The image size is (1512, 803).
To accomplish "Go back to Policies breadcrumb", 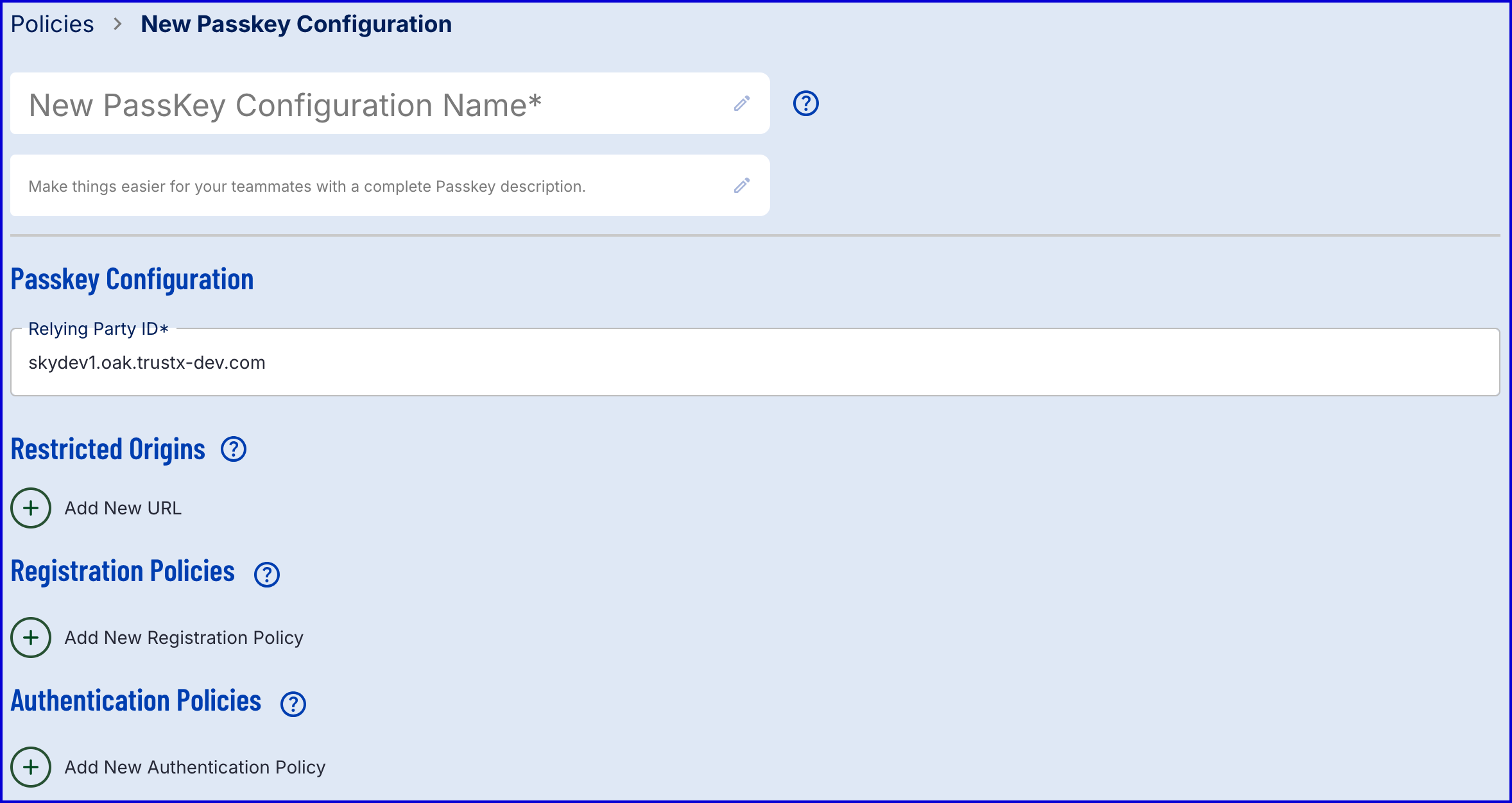I will point(53,24).
